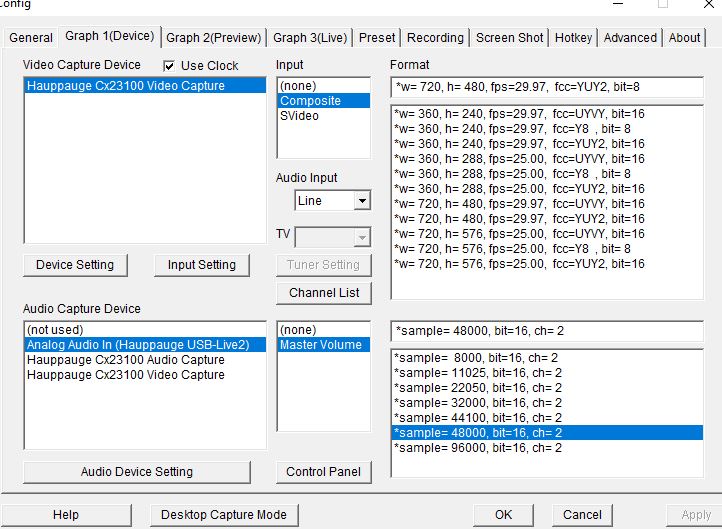Open the Control Panel button

324,471
